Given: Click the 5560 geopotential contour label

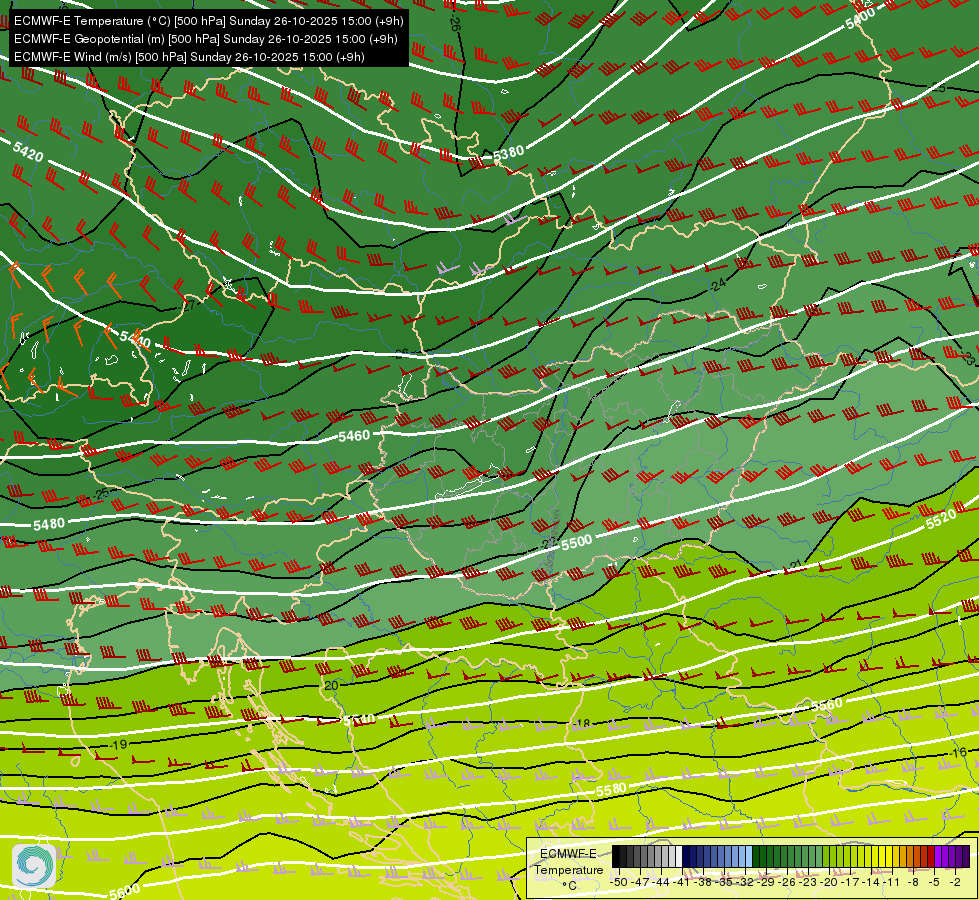Looking at the screenshot, I should (827, 705).
